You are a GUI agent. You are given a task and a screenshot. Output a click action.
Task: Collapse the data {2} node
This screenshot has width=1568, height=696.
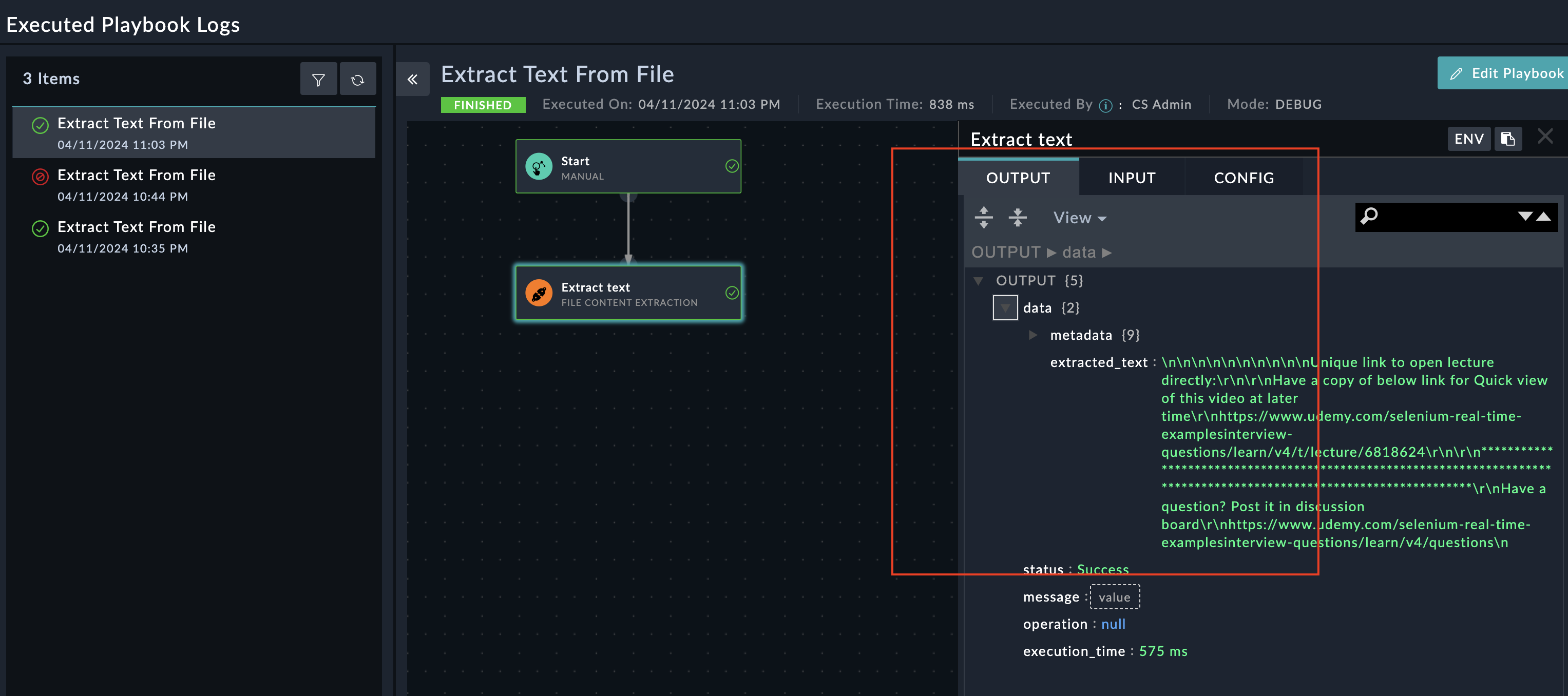(x=1005, y=308)
